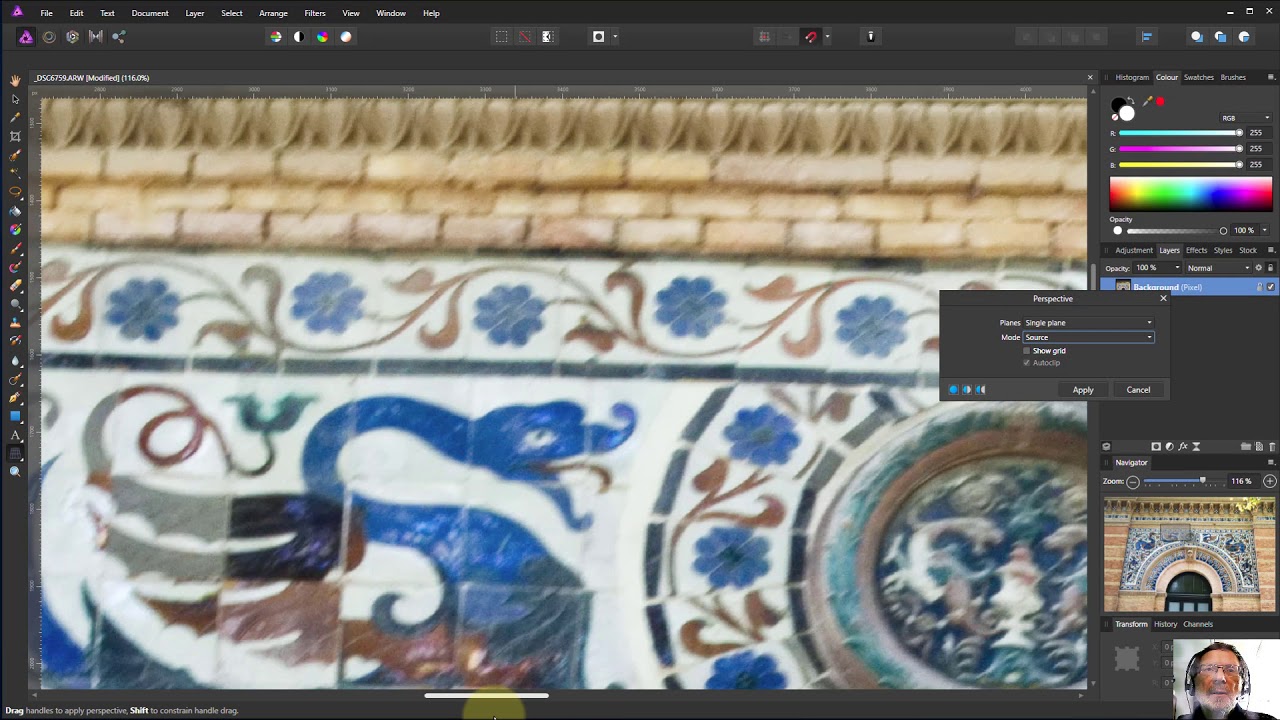Select the Move tool arrow
1280x720 pixels.
[x=15, y=99]
